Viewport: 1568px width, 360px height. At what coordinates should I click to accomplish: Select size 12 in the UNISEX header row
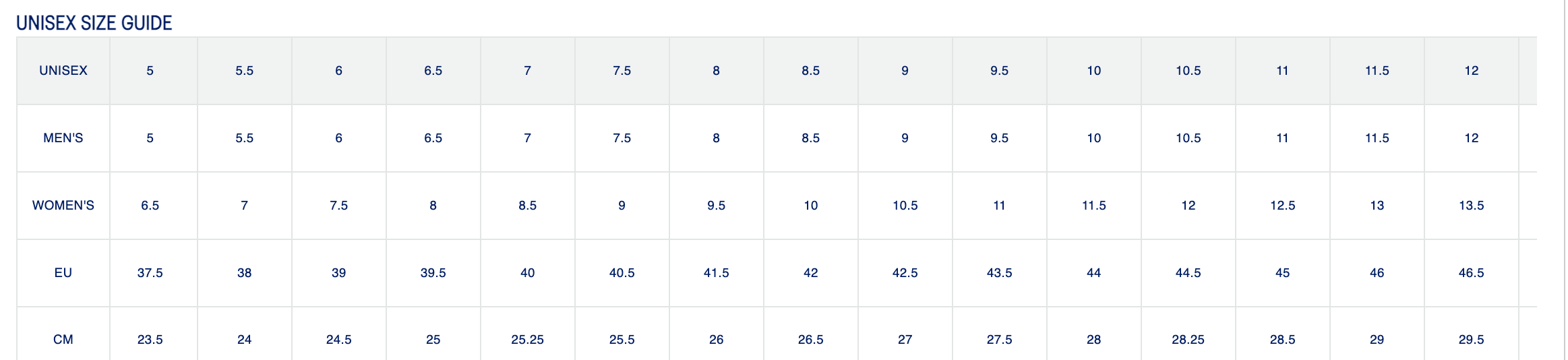coord(1472,71)
